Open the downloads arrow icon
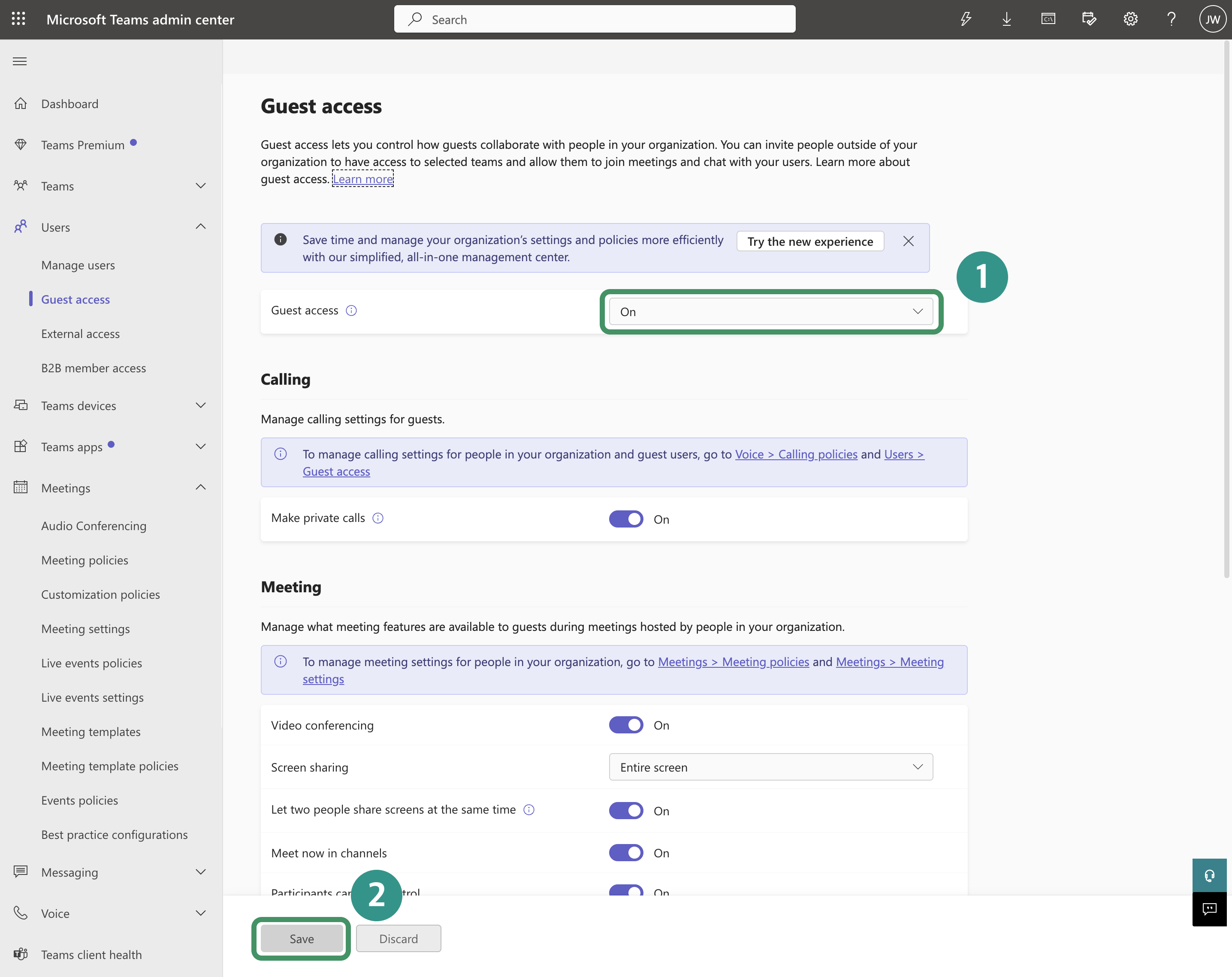 tap(1007, 19)
